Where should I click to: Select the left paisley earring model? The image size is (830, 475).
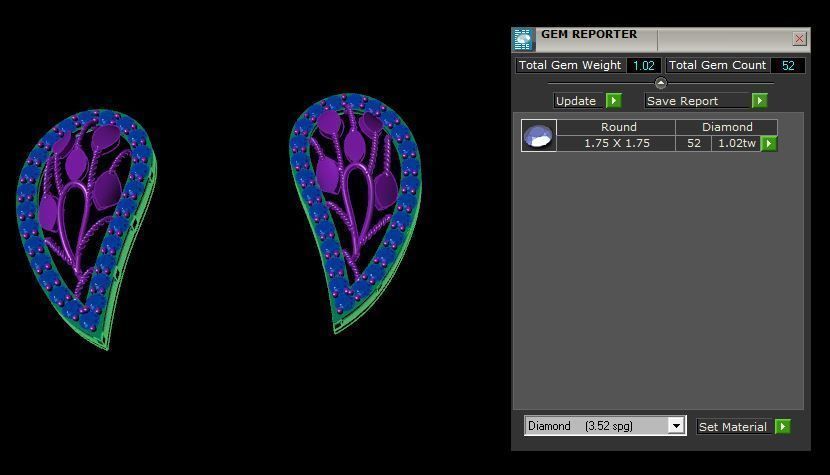click(86, 229)
